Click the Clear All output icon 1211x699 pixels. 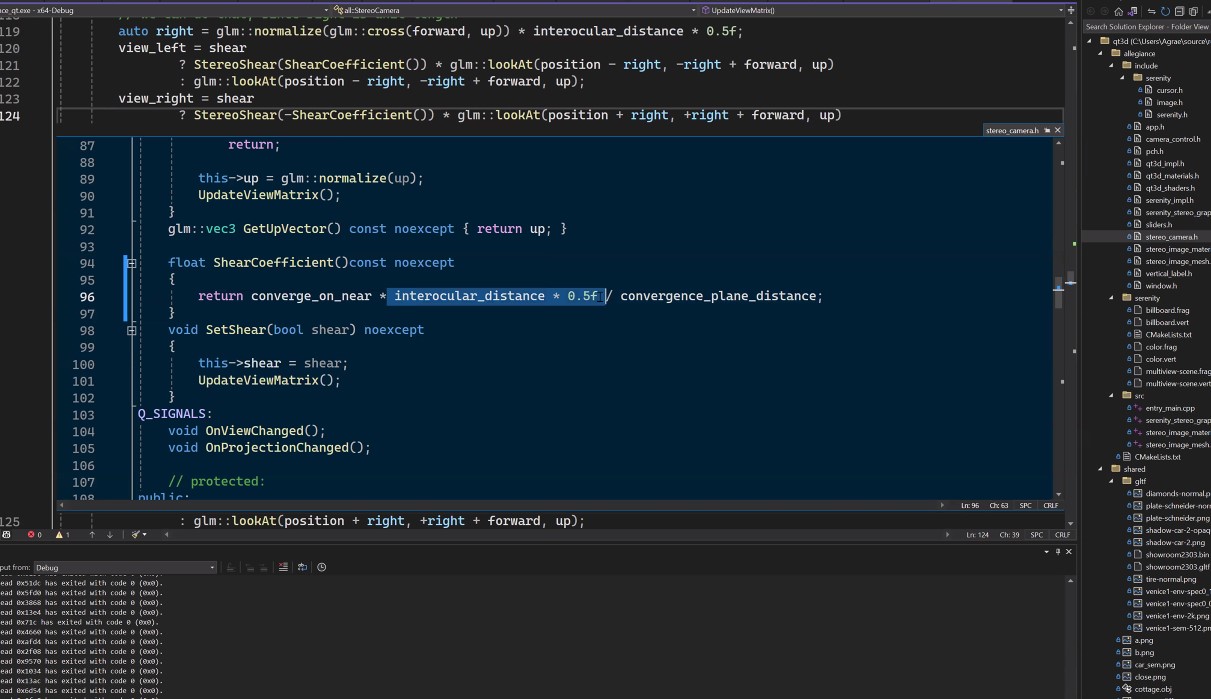[283, 567]
